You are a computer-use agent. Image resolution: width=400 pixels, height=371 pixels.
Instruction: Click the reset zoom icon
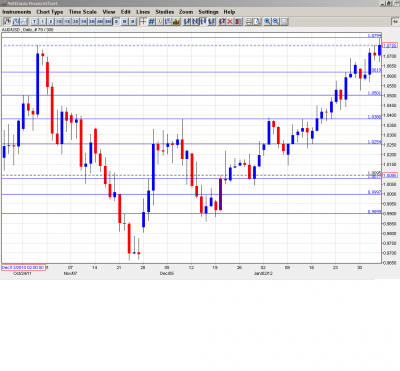click(284, 22)
